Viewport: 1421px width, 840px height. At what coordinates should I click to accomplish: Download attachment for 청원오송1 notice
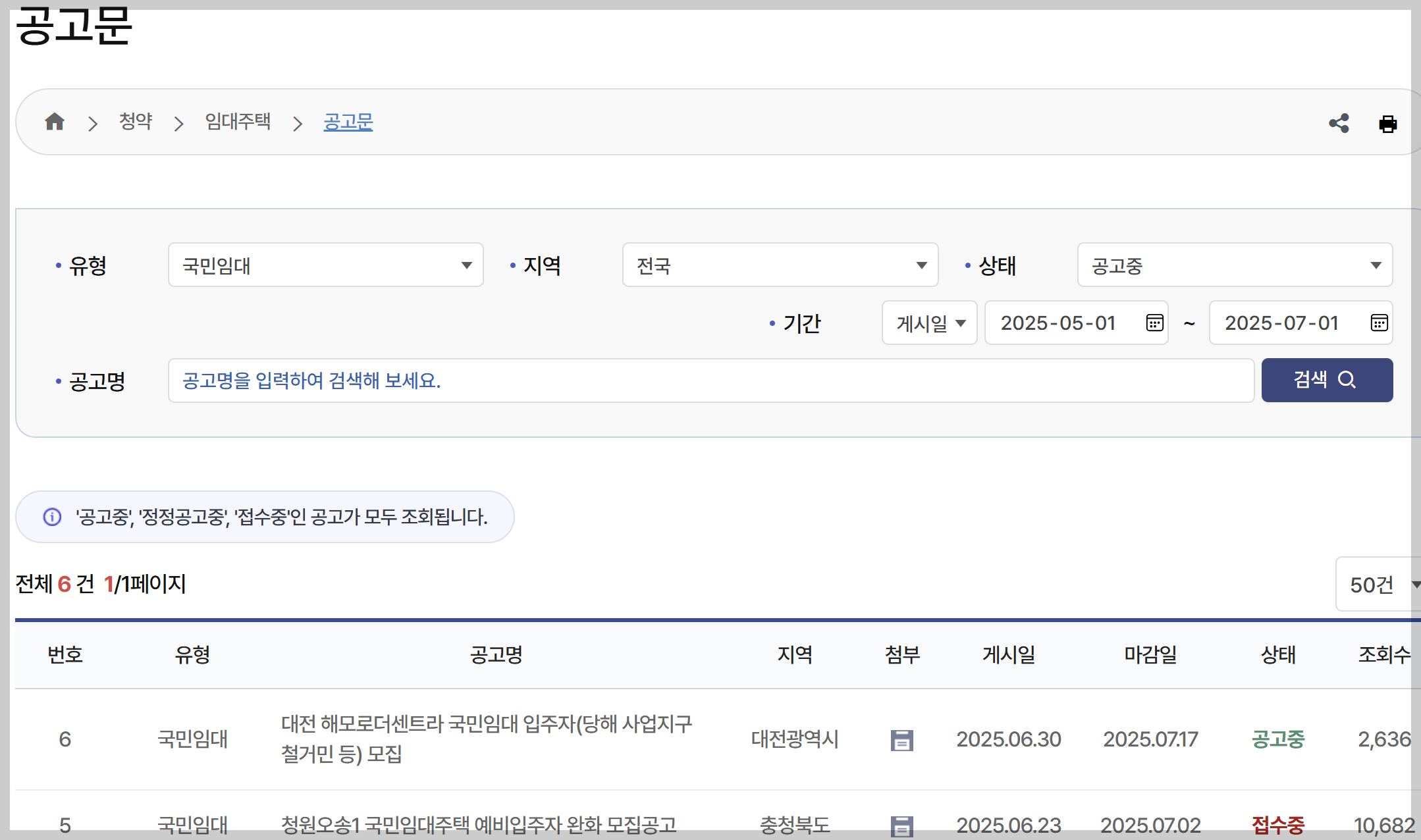pos(901,826)
